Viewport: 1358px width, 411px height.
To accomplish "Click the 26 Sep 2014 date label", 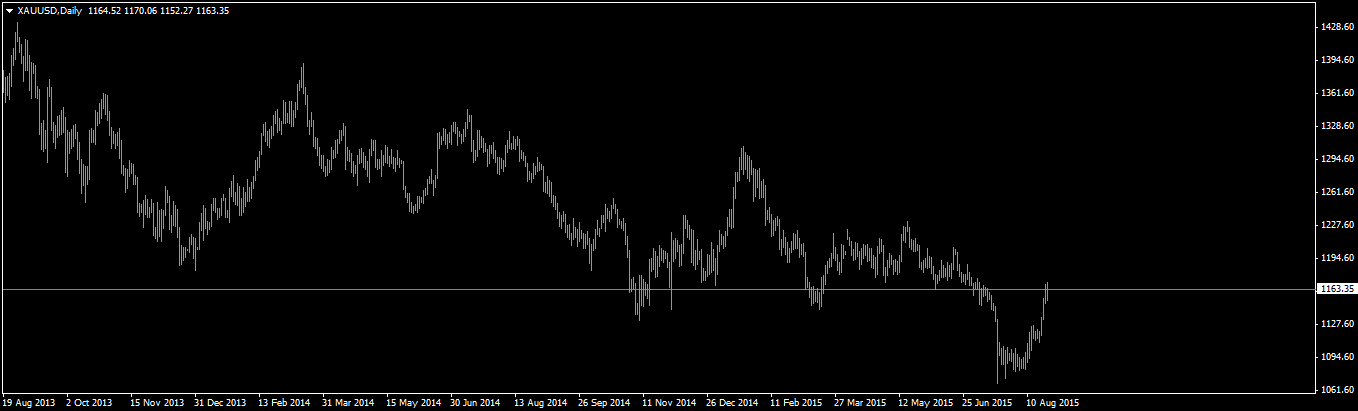I will pos(604,403).
